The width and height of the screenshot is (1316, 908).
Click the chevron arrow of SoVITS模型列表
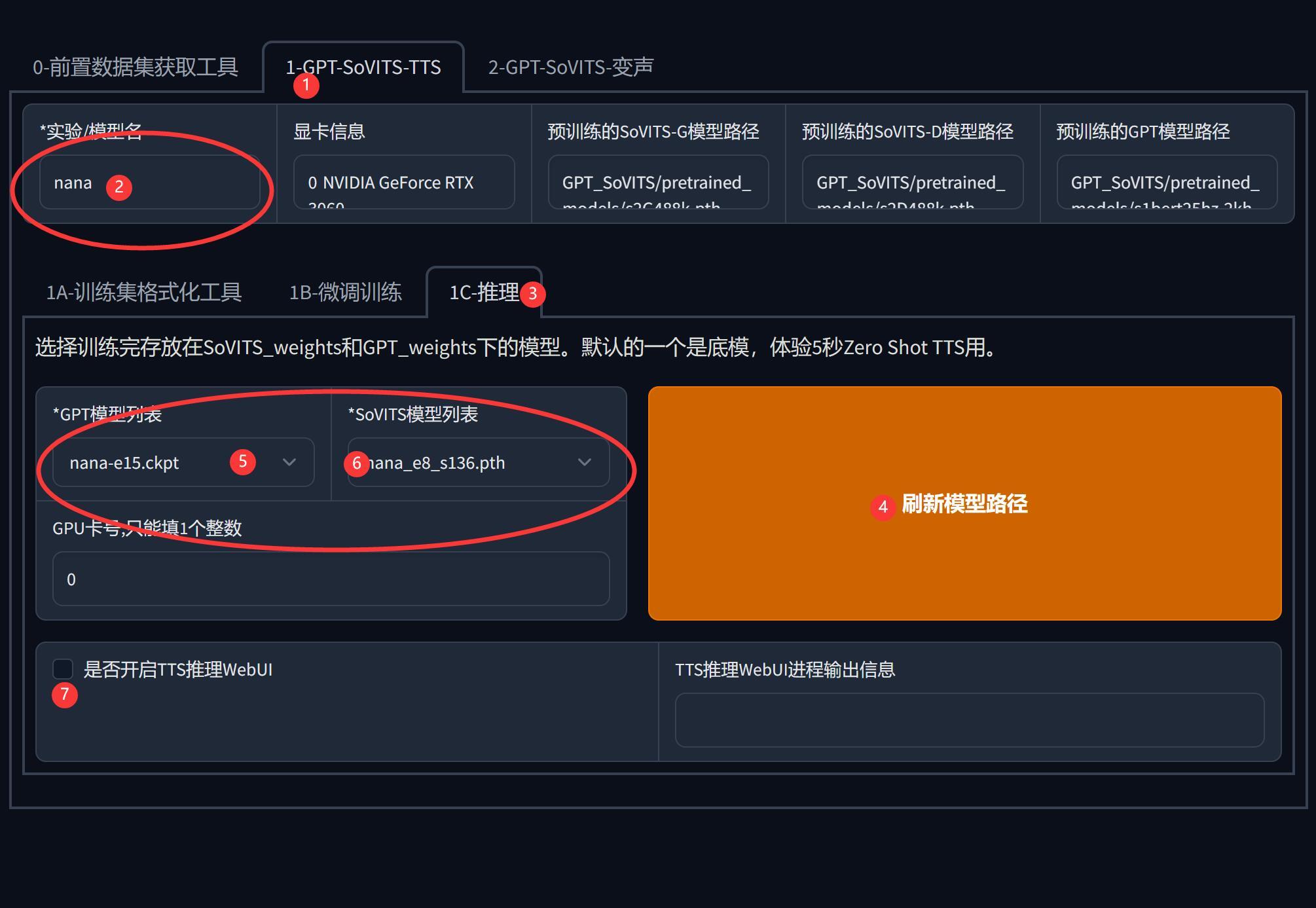click(585, 462)
